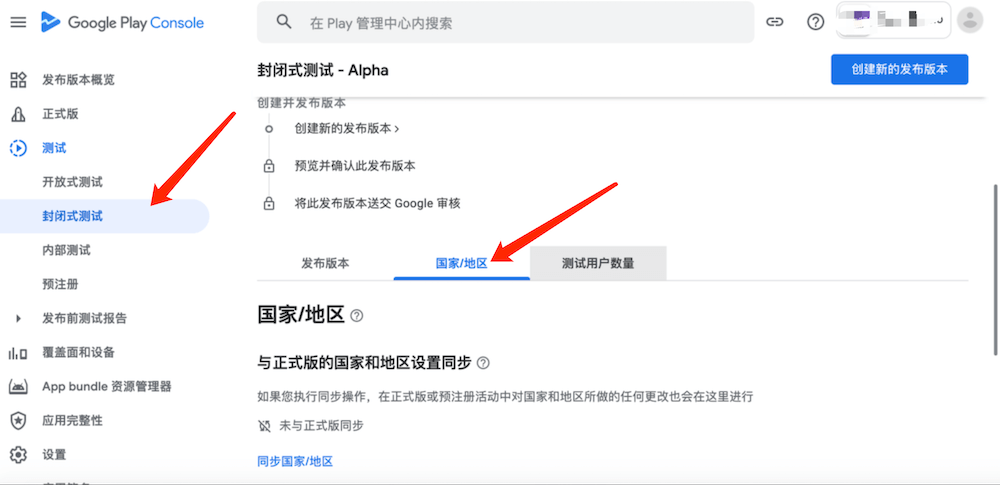1000x485 pixels.
Task: Click the 同步国家/地区 link
Action: tap(294, 461)
